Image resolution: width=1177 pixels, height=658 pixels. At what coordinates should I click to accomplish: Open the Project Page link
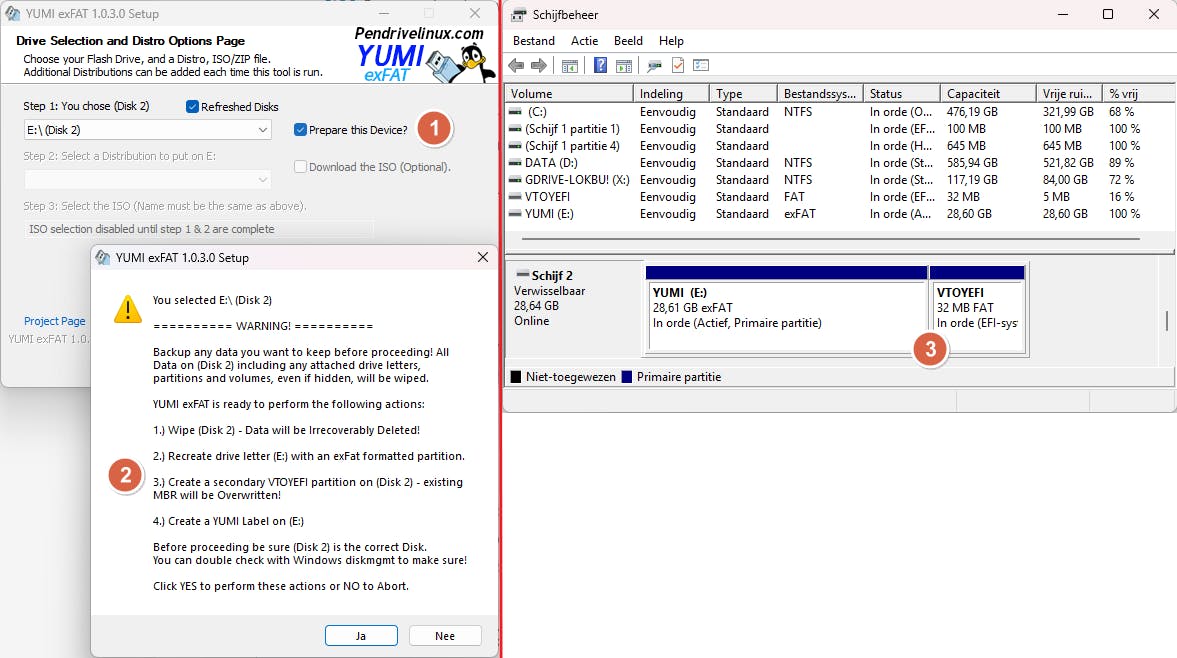(55, 321)
